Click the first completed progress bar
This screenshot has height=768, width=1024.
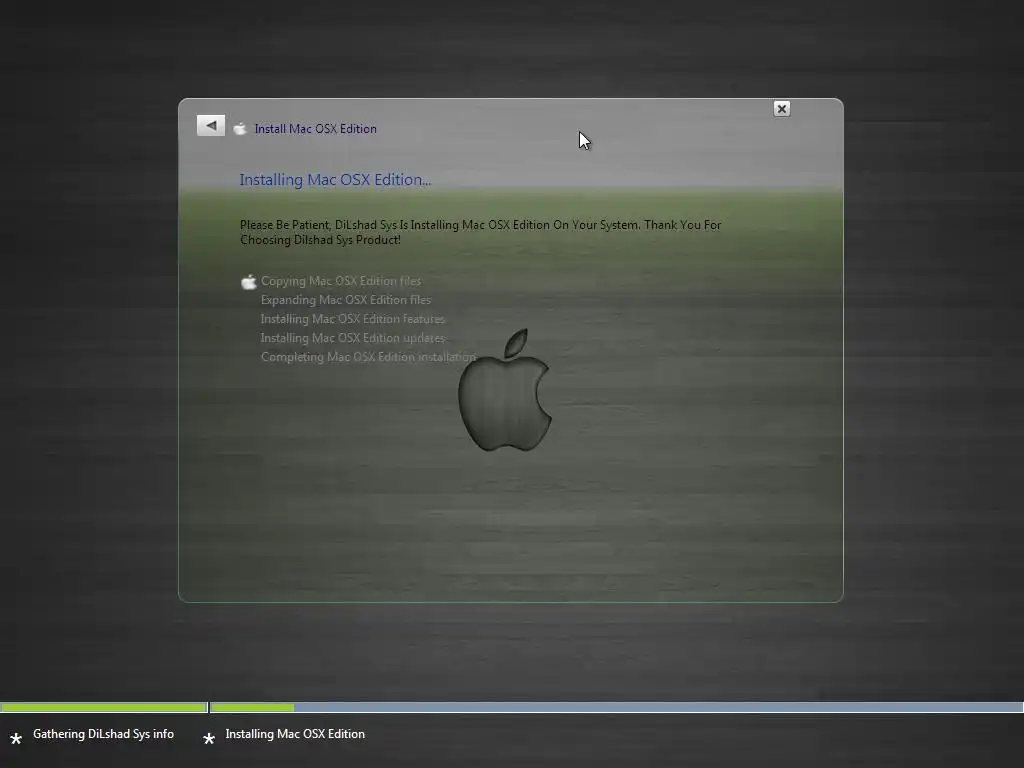(x=104, y=707)
